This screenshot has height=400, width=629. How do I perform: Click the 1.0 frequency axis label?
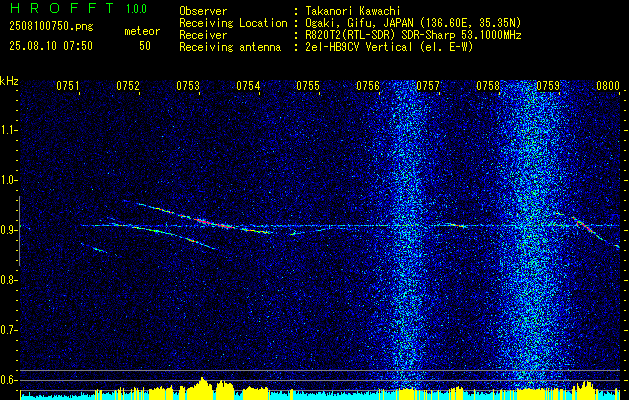tap(6, 180)
